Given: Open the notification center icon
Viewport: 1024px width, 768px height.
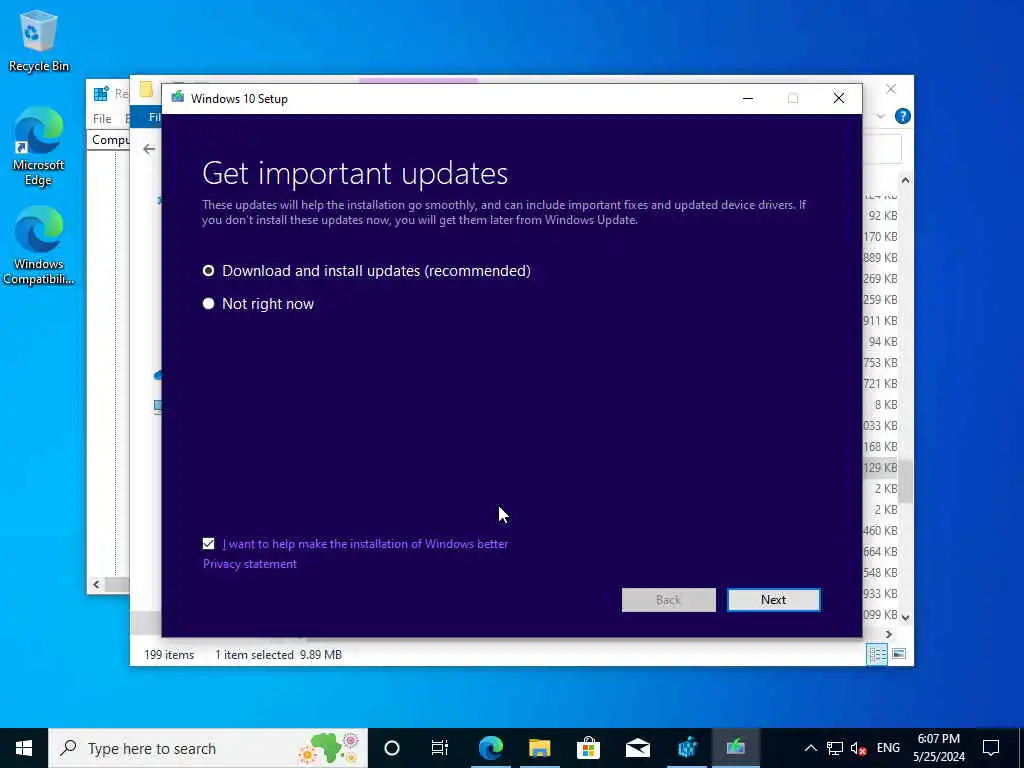Looking at the screenshot, I should pos(991,748).
